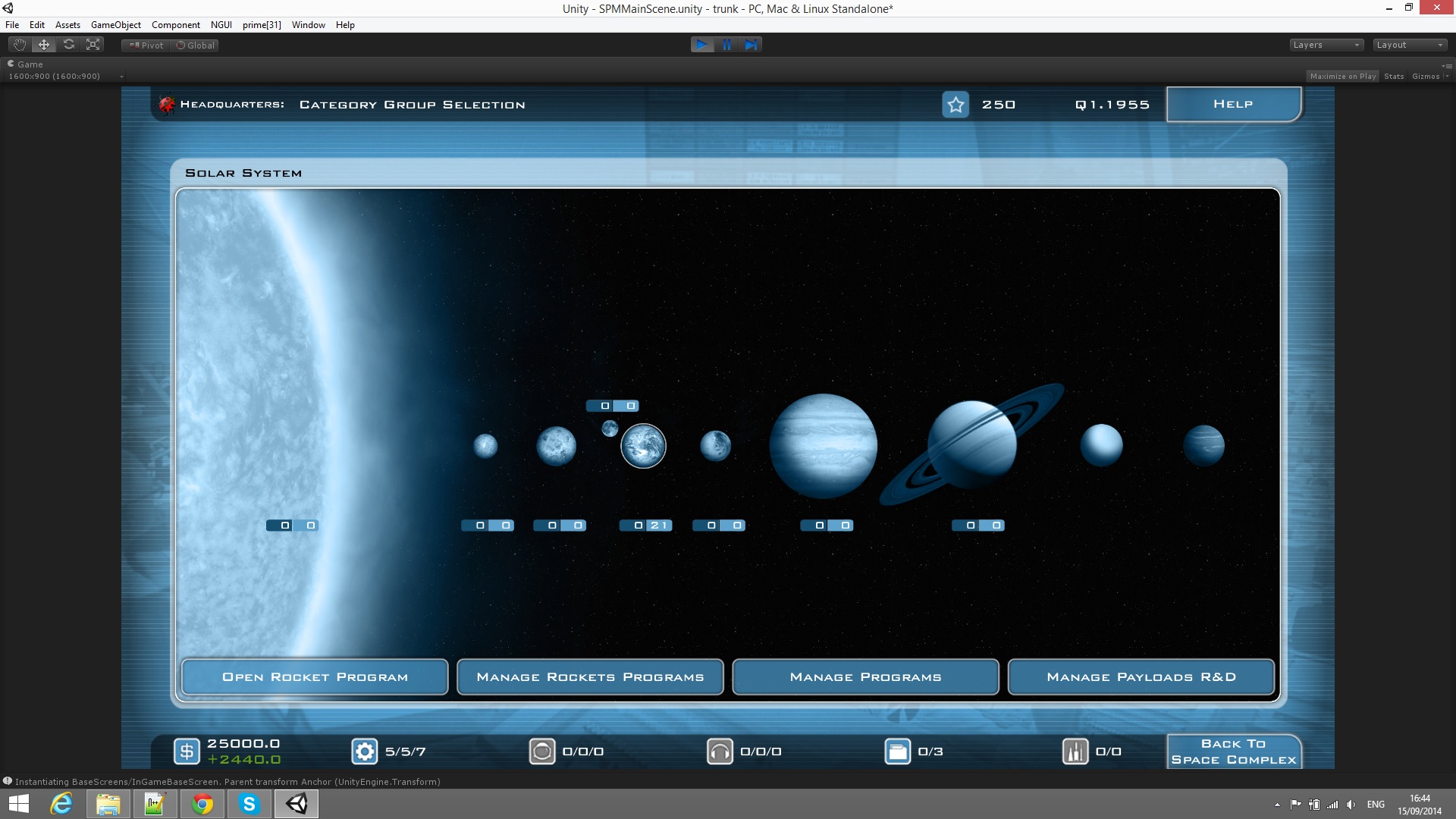This screenshot has height=819, width=1456.
Task: Click the gear icon beside 5/5/7
Action: point(365,752)
